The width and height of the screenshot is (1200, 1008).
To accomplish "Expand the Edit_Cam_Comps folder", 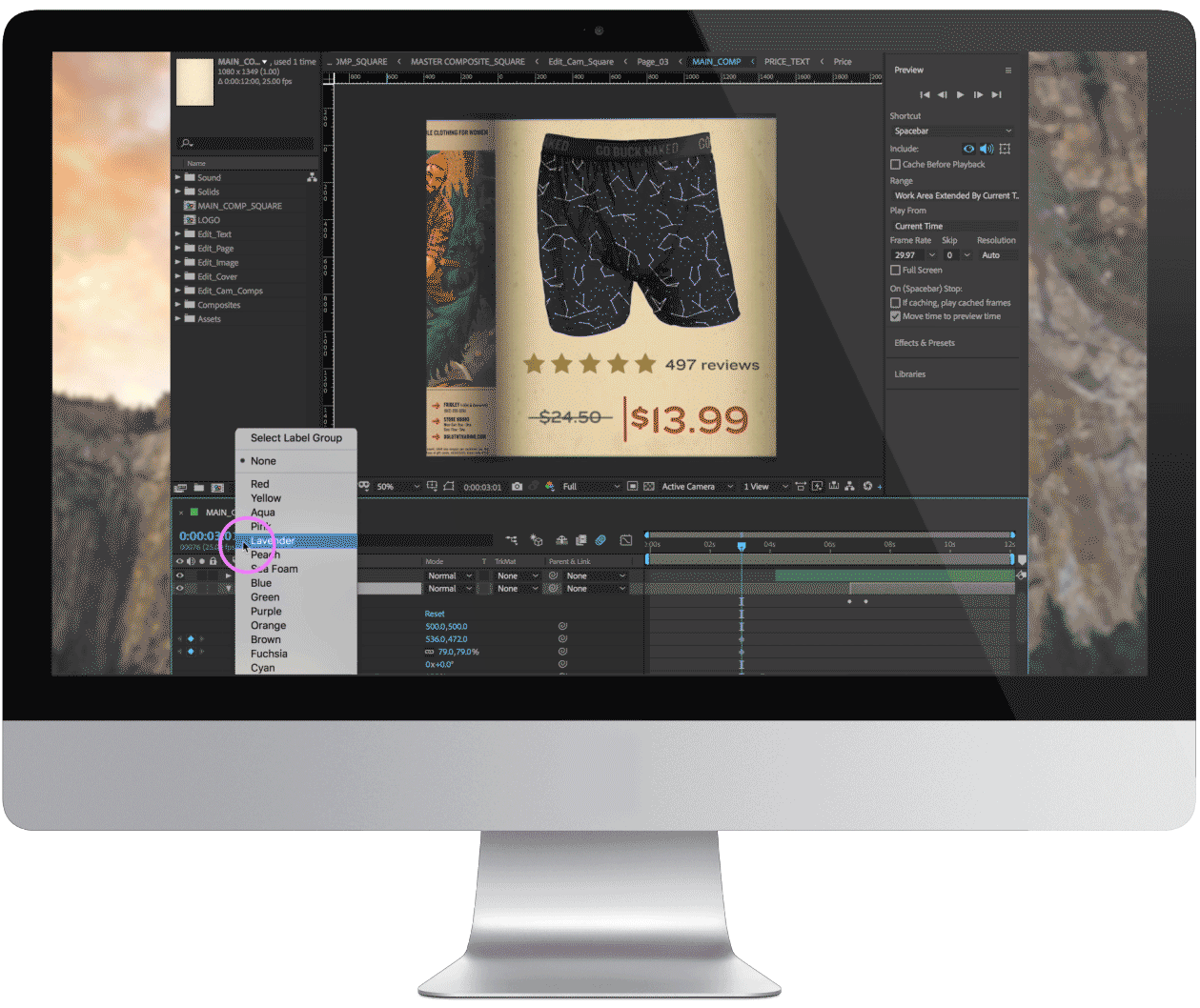I will coord(177,291).
